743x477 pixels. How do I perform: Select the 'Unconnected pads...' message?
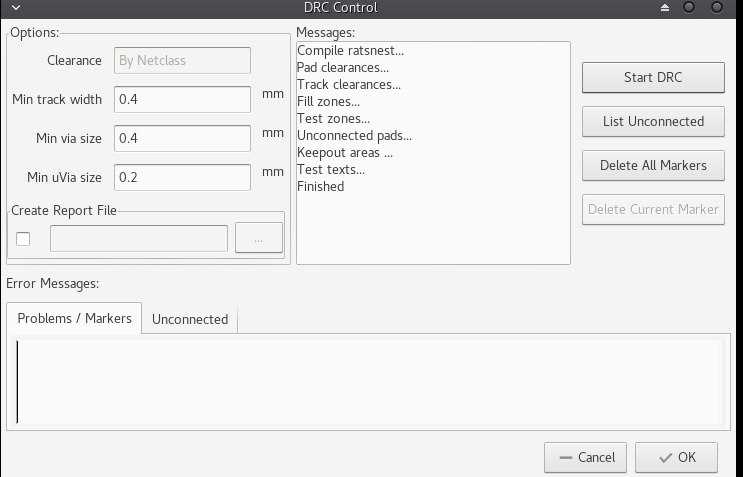tap(354, 135)
